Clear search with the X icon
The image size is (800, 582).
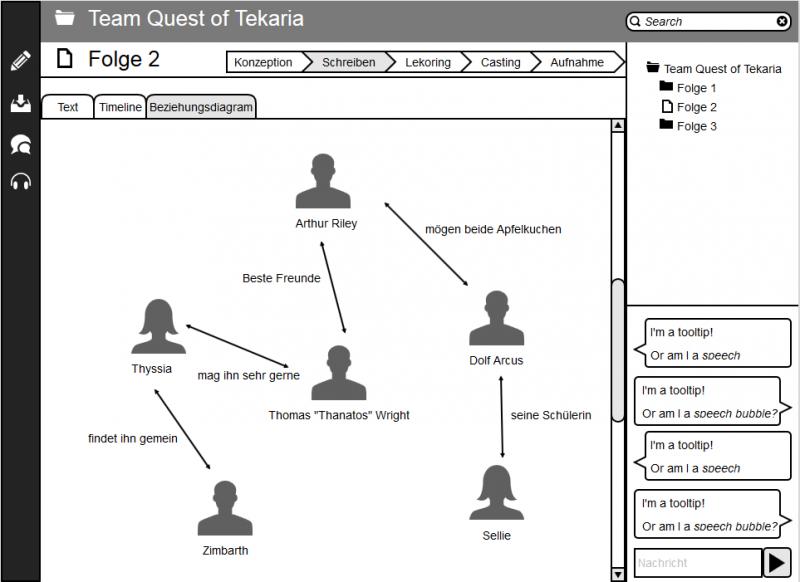(782, 21)
